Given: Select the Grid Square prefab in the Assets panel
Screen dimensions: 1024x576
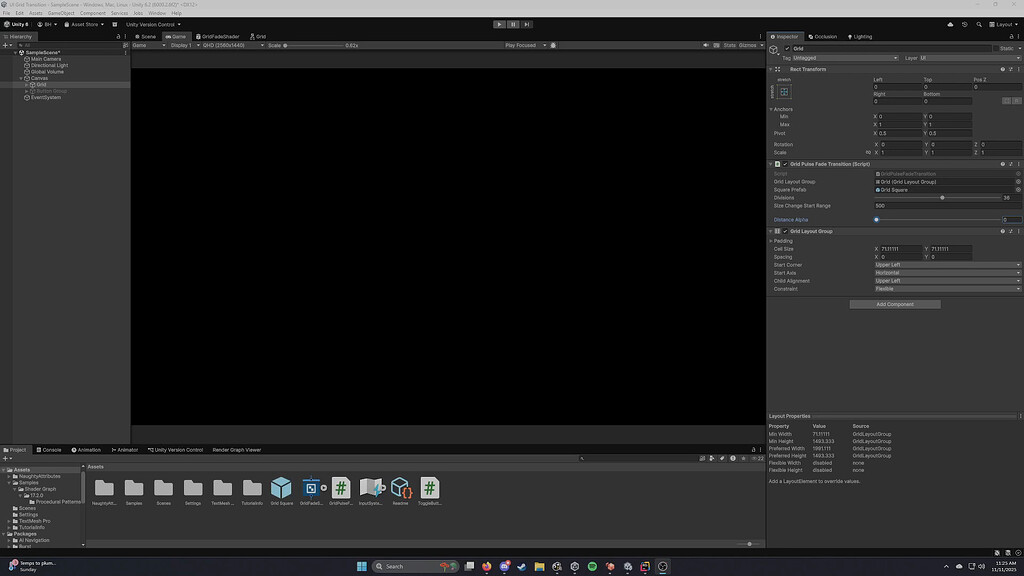Looking at the screenshot, I should tap(282, 490).
